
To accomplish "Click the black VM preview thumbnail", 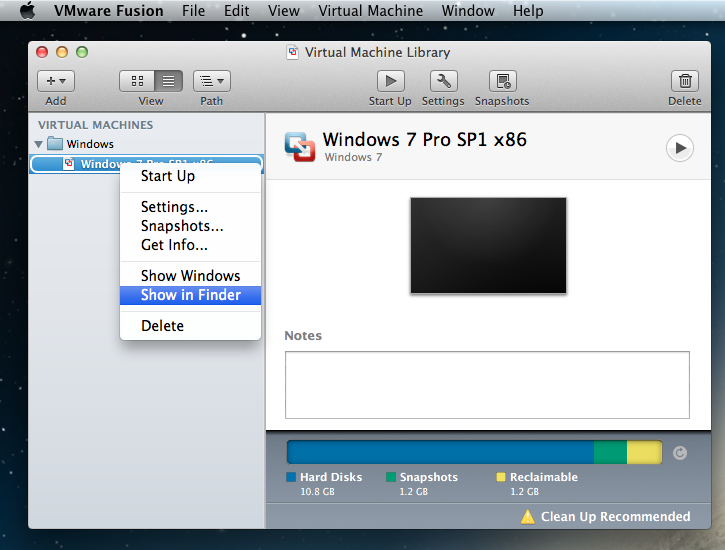I will (x=488, y=245).
